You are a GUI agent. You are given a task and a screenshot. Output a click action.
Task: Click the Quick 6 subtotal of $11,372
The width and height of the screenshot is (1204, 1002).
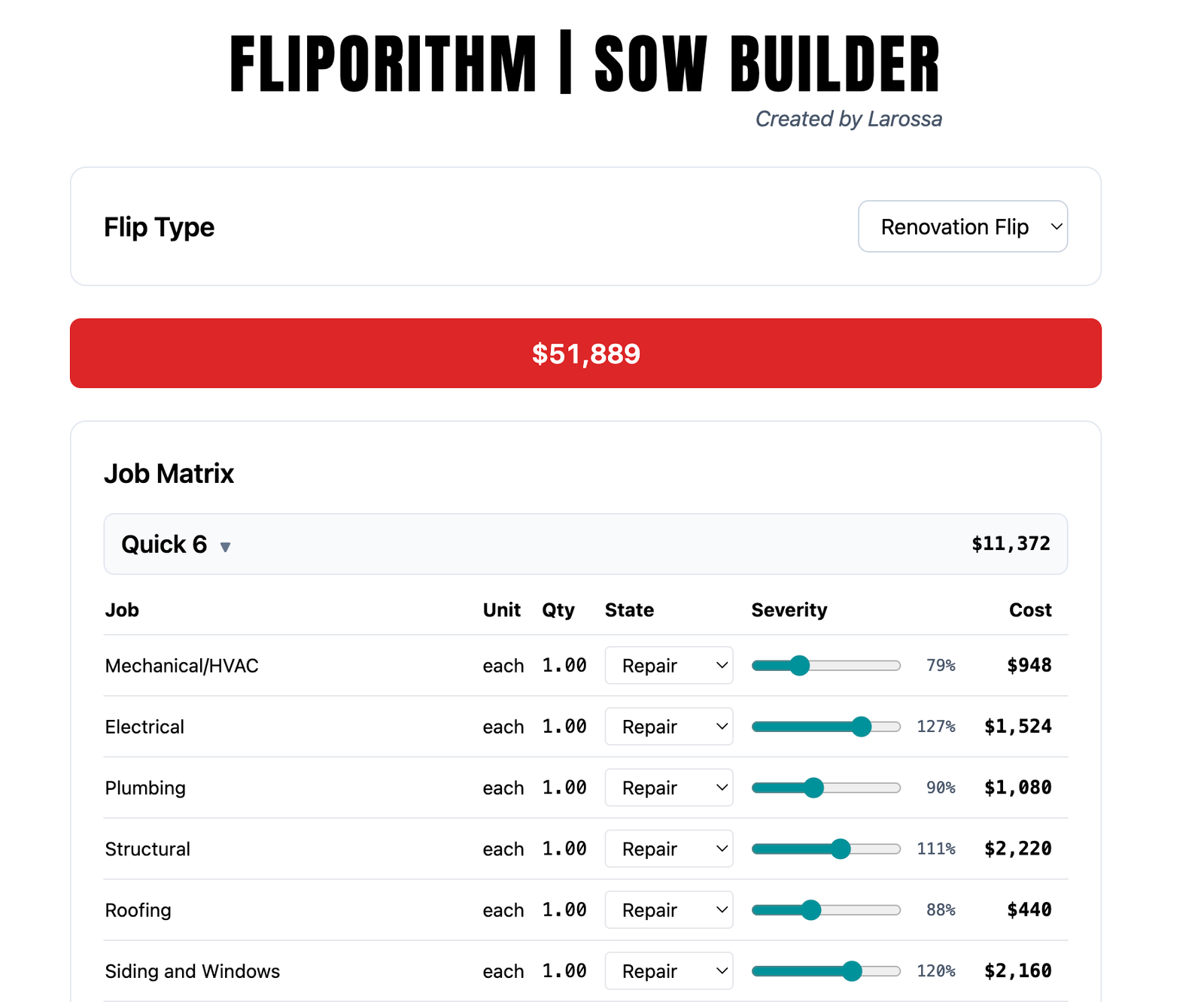point(1011,544)
